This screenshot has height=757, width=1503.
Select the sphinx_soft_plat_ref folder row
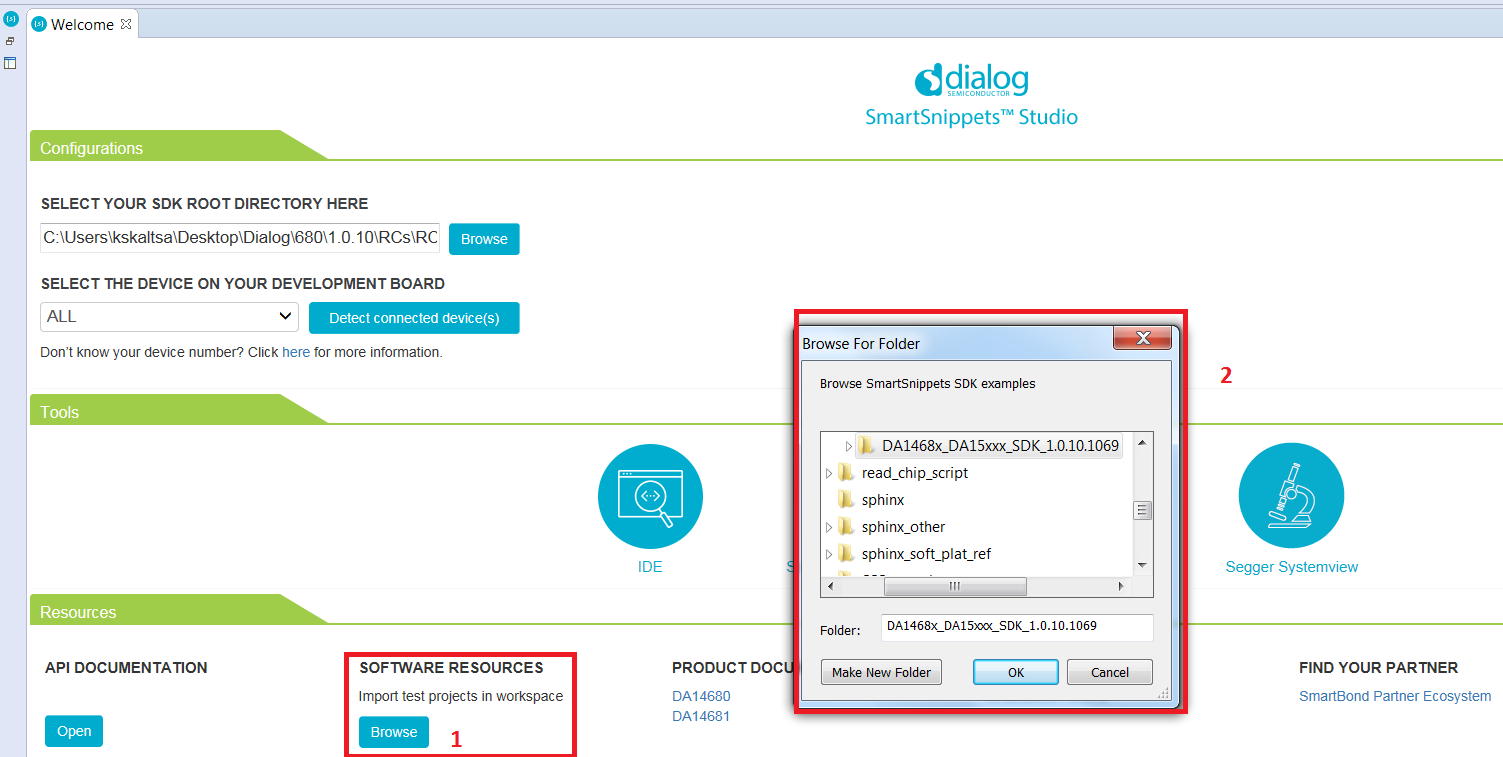tap(926, 553)
